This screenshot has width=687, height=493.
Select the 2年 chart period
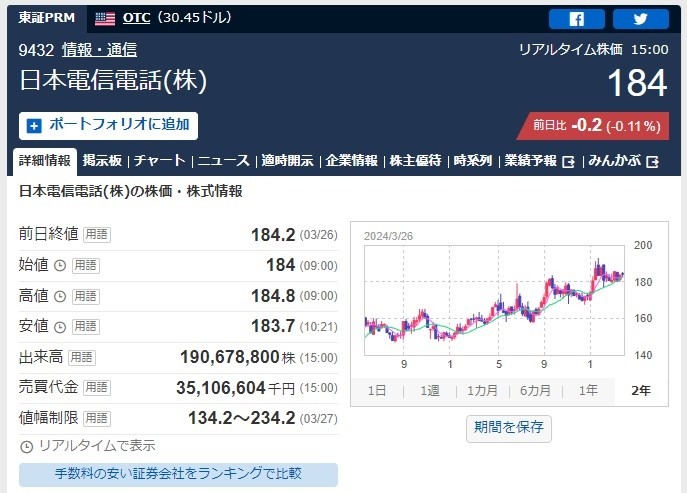click(x=641, y=390)
